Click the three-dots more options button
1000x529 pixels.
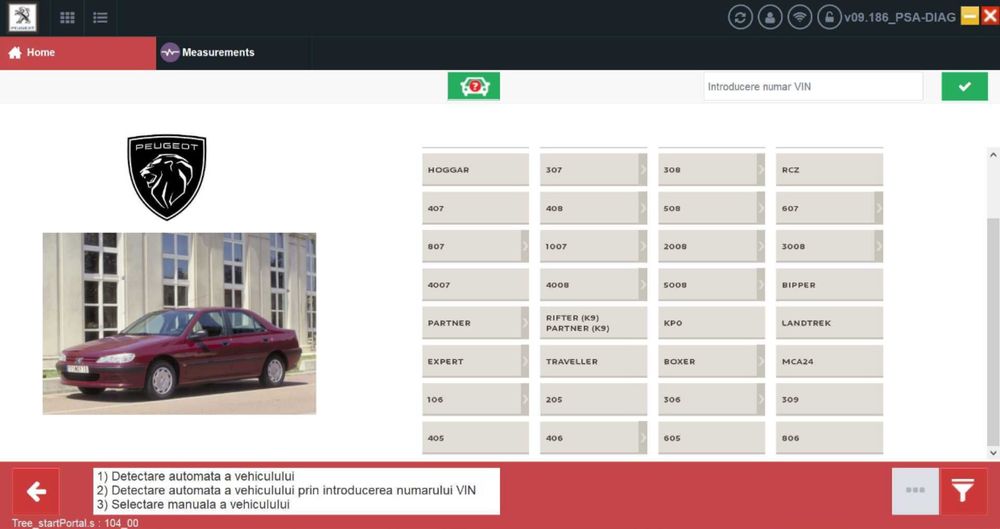(915, 491)
